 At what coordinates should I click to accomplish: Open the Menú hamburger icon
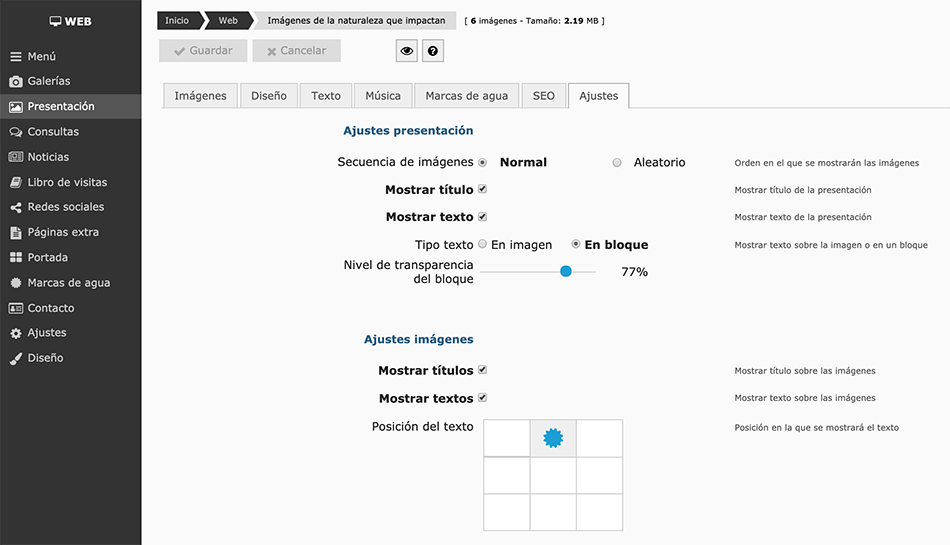[x=16, y=56]
